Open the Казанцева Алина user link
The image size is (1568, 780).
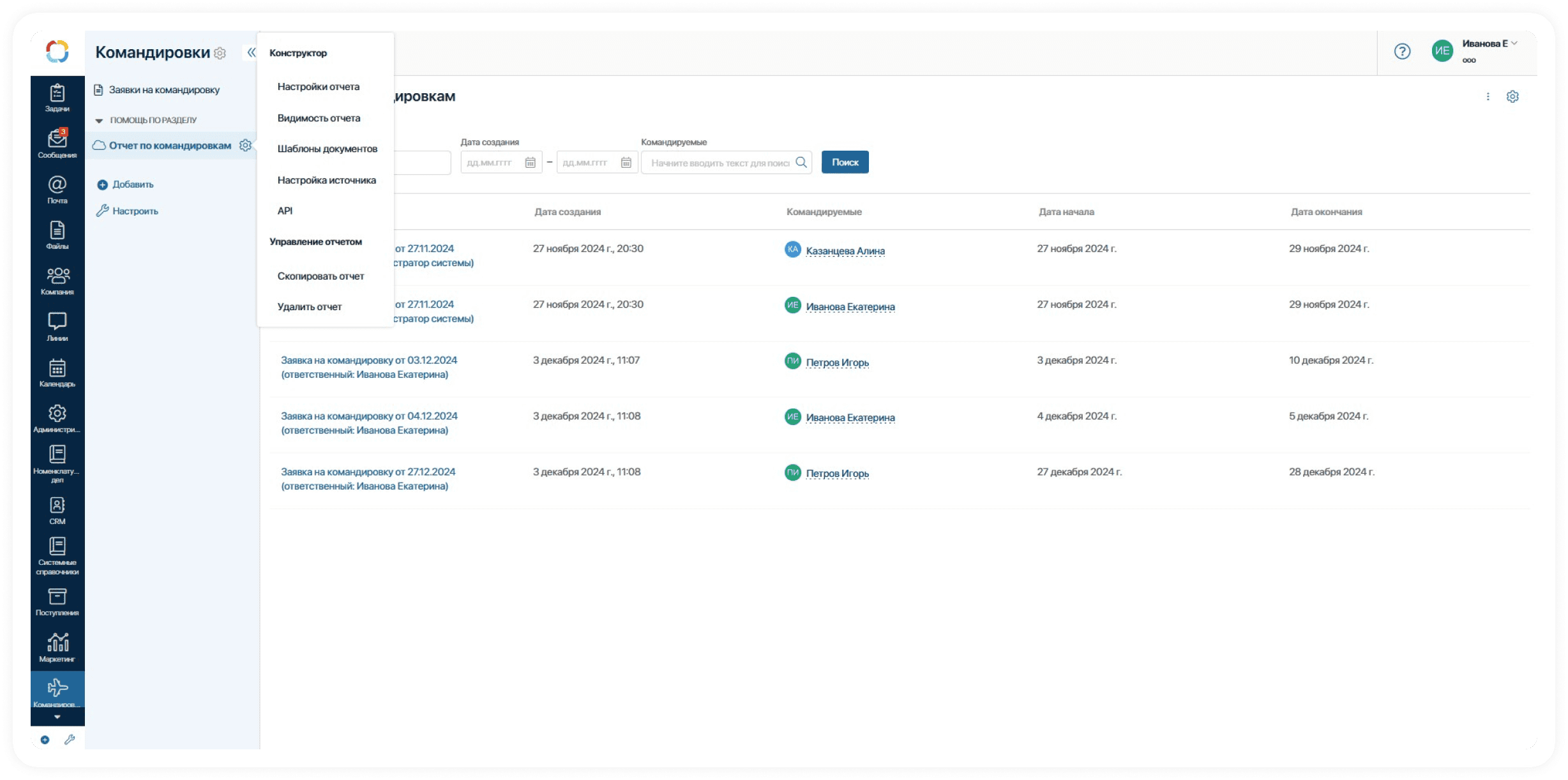(845, 251)
